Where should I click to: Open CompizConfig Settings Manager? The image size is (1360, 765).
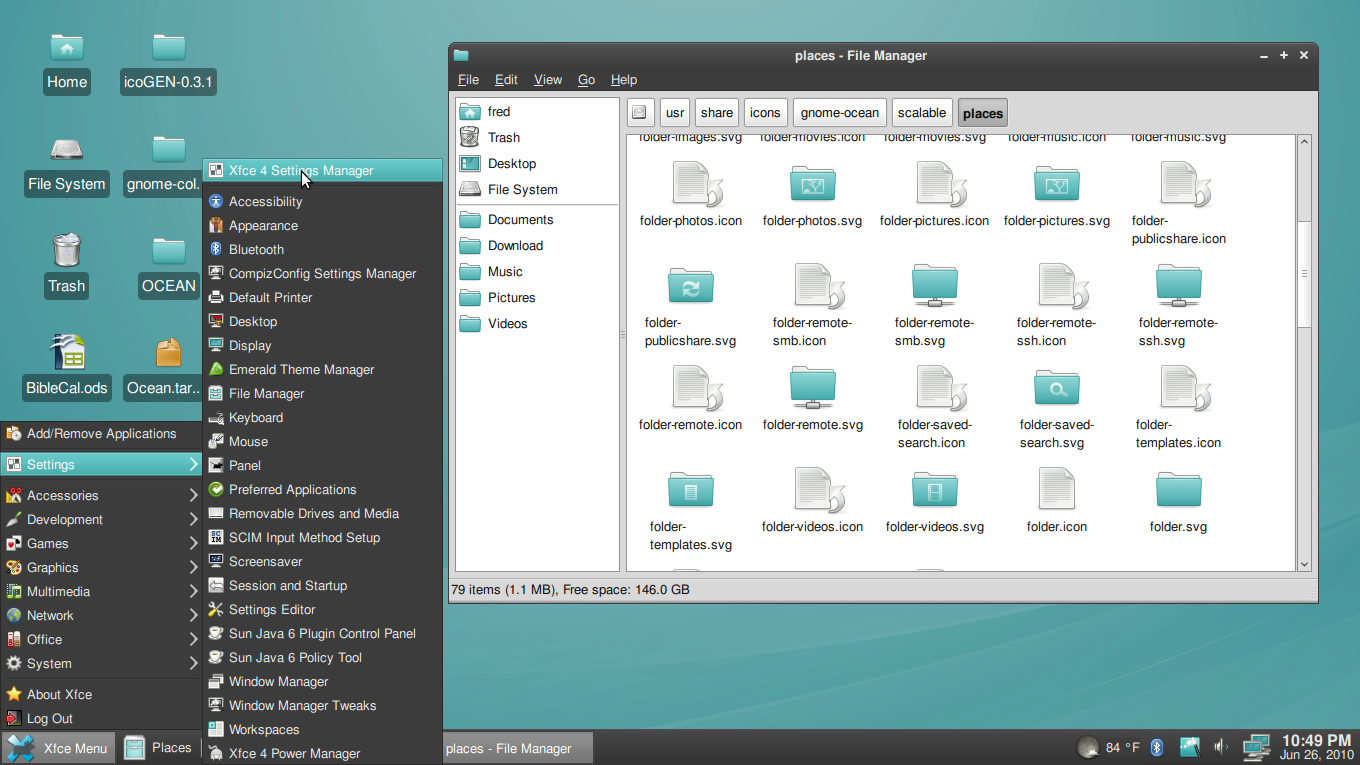click(x=322, y=273)
